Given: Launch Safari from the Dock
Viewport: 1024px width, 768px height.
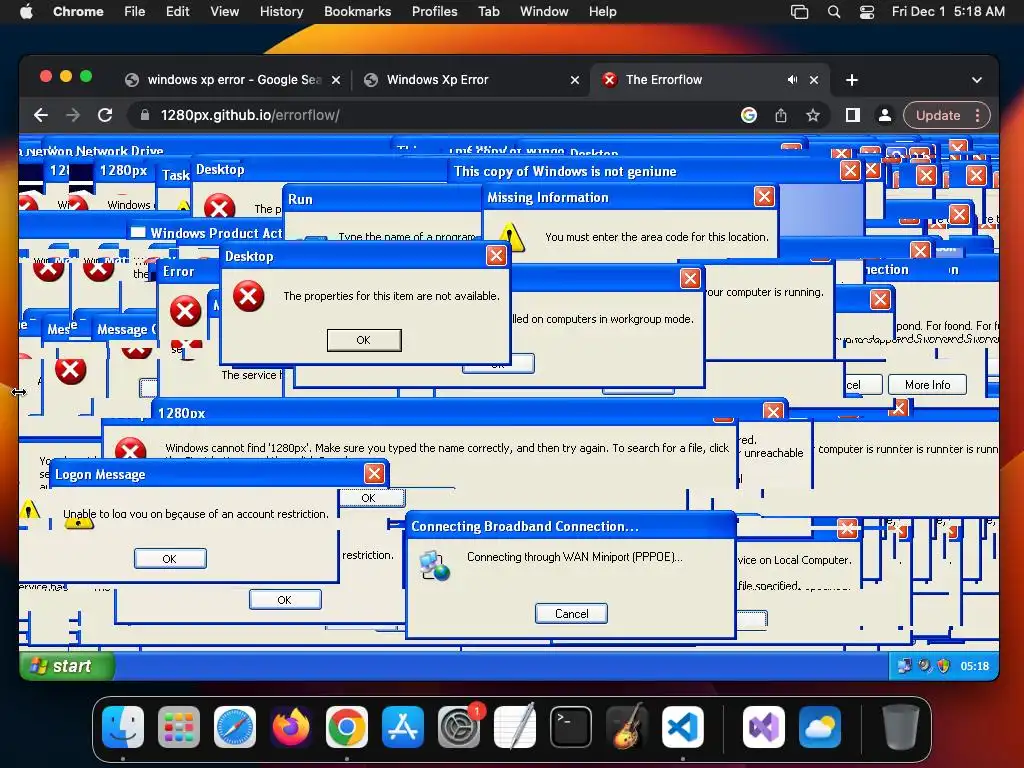Looking at the screenshot, I should 235,727.
